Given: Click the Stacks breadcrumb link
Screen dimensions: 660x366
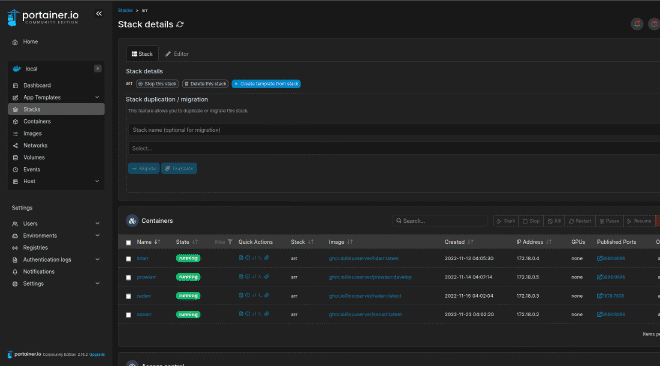Looking at the screenshot, I should click(125, 10).
